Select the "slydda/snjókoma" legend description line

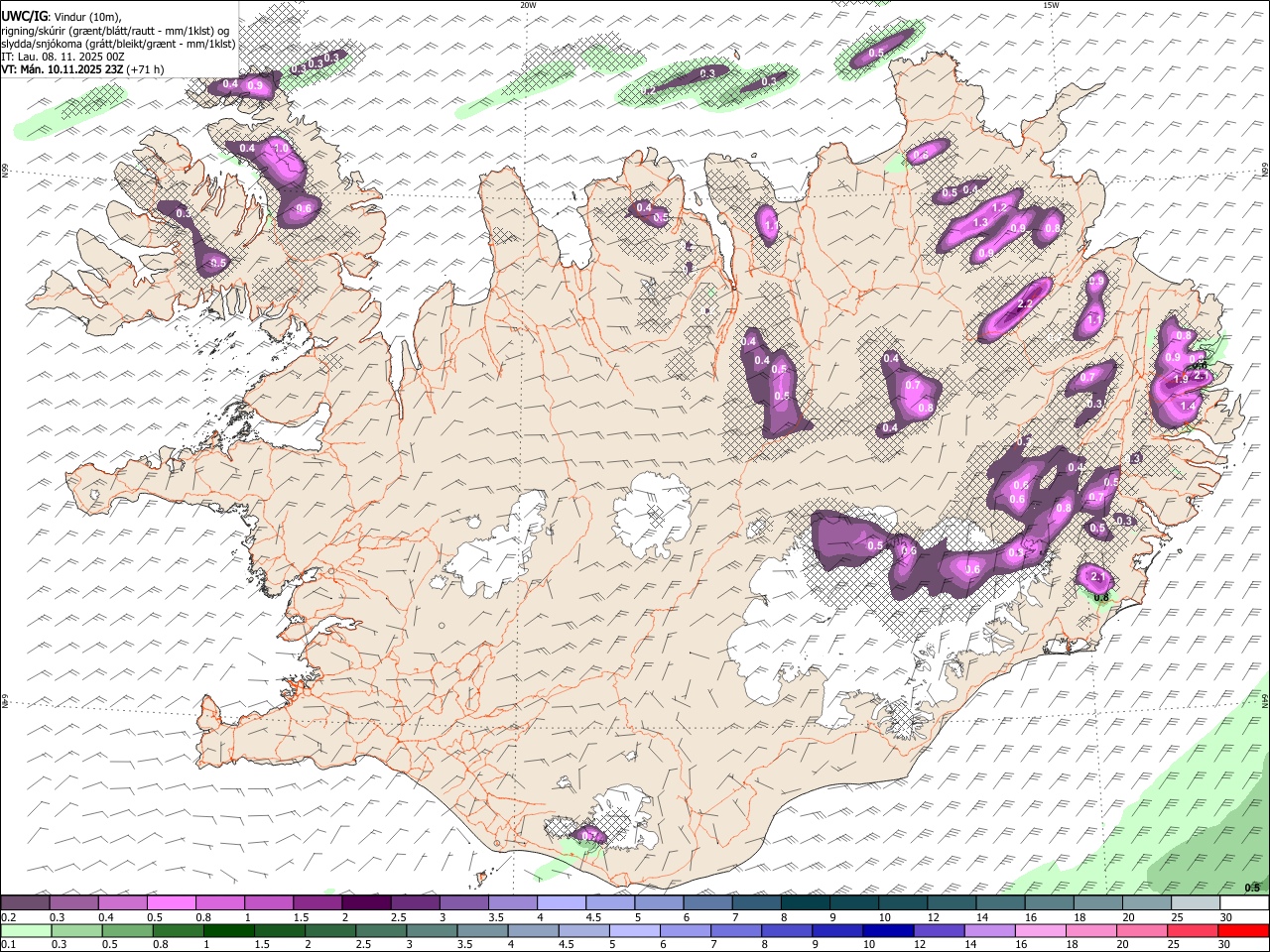tap(118, 44)
